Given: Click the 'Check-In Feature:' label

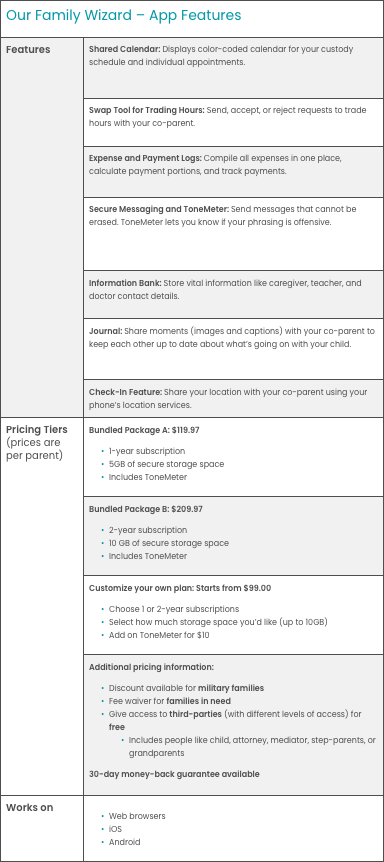Looking at the screenshot, I should 125,393.
